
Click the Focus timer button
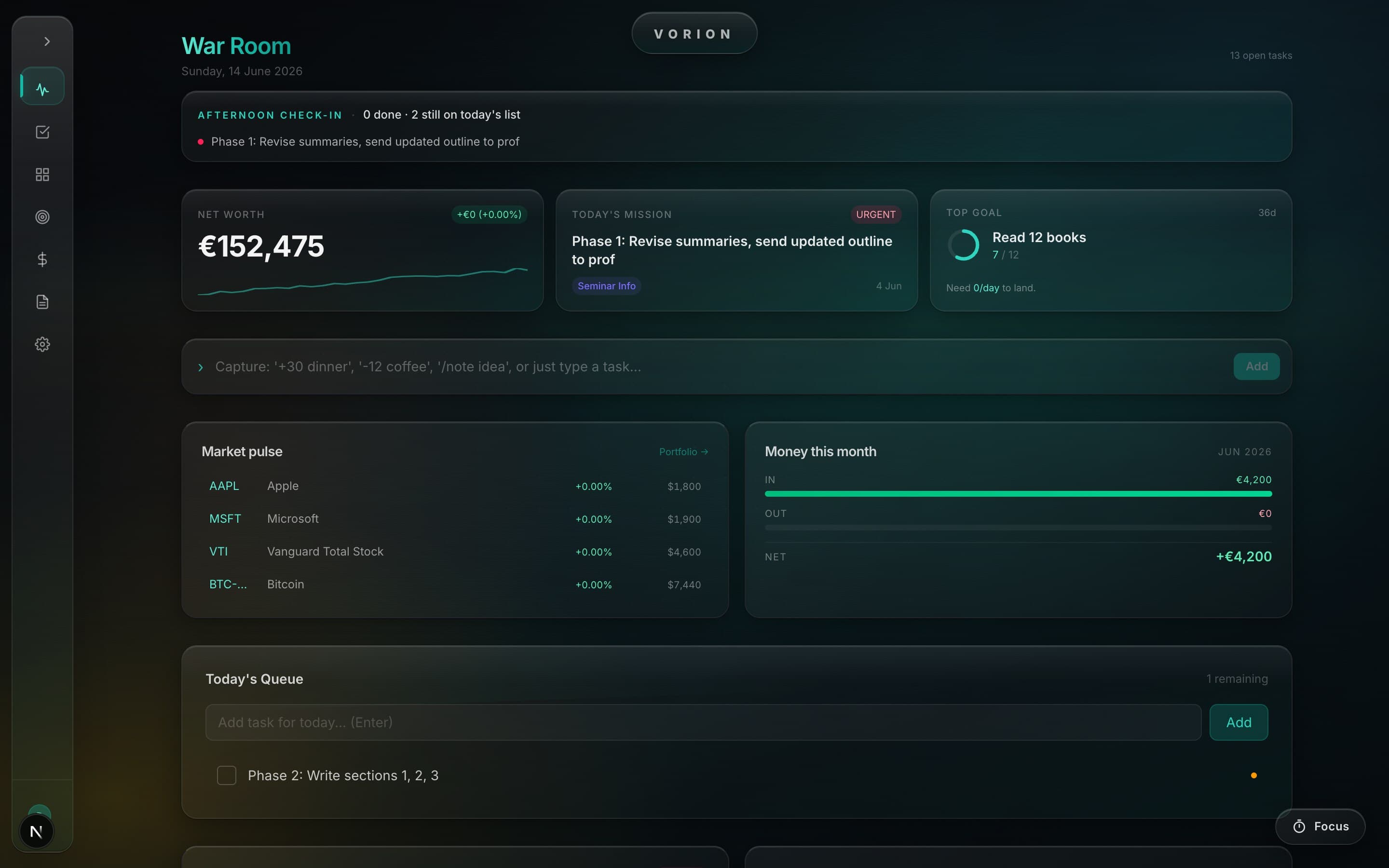[x=1320, y=827]
